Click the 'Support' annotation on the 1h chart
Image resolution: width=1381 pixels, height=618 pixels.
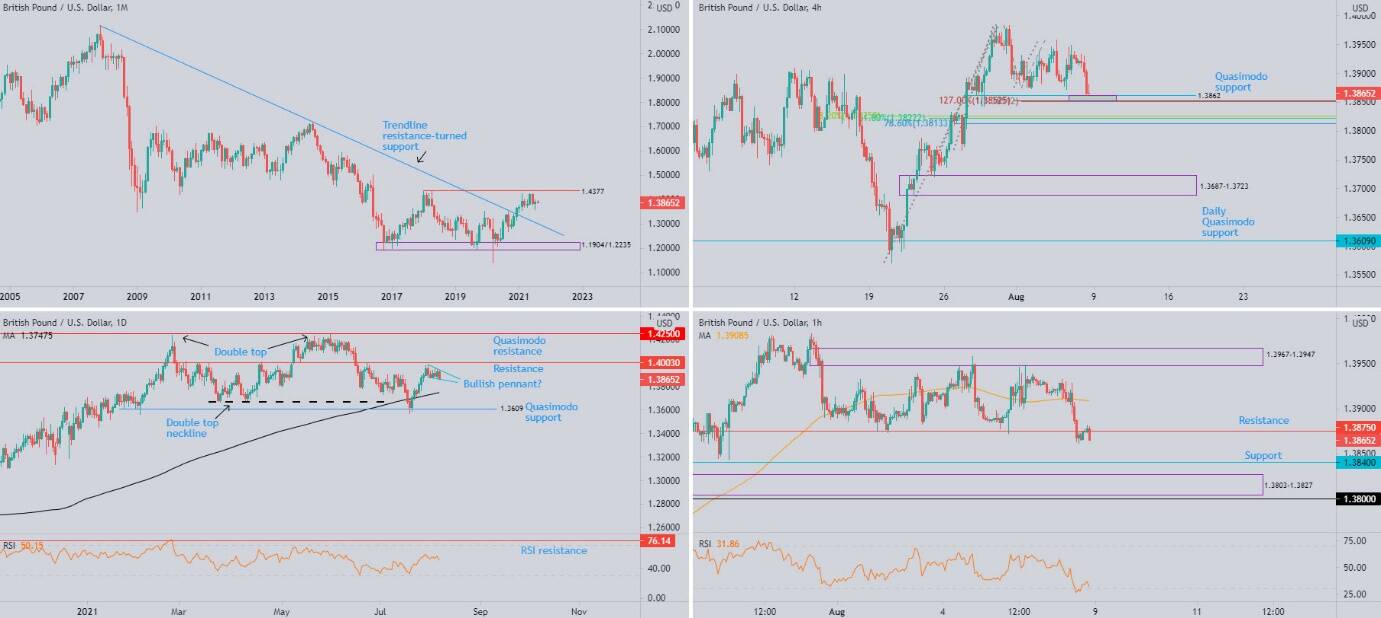click(x=1263, y=456)
